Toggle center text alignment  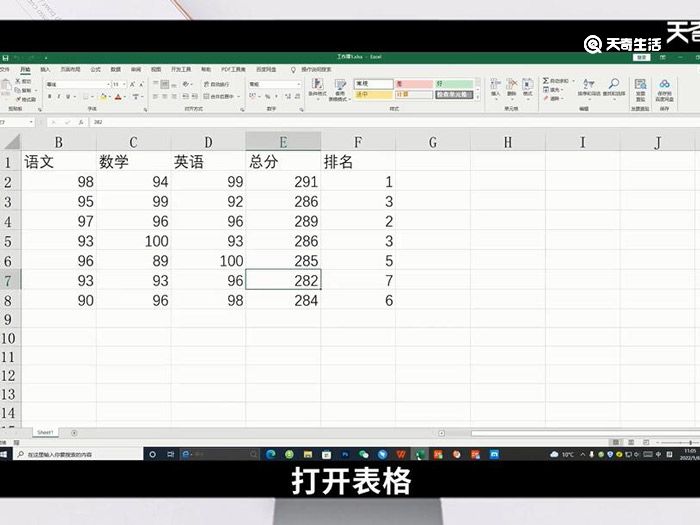click(165, 96)
